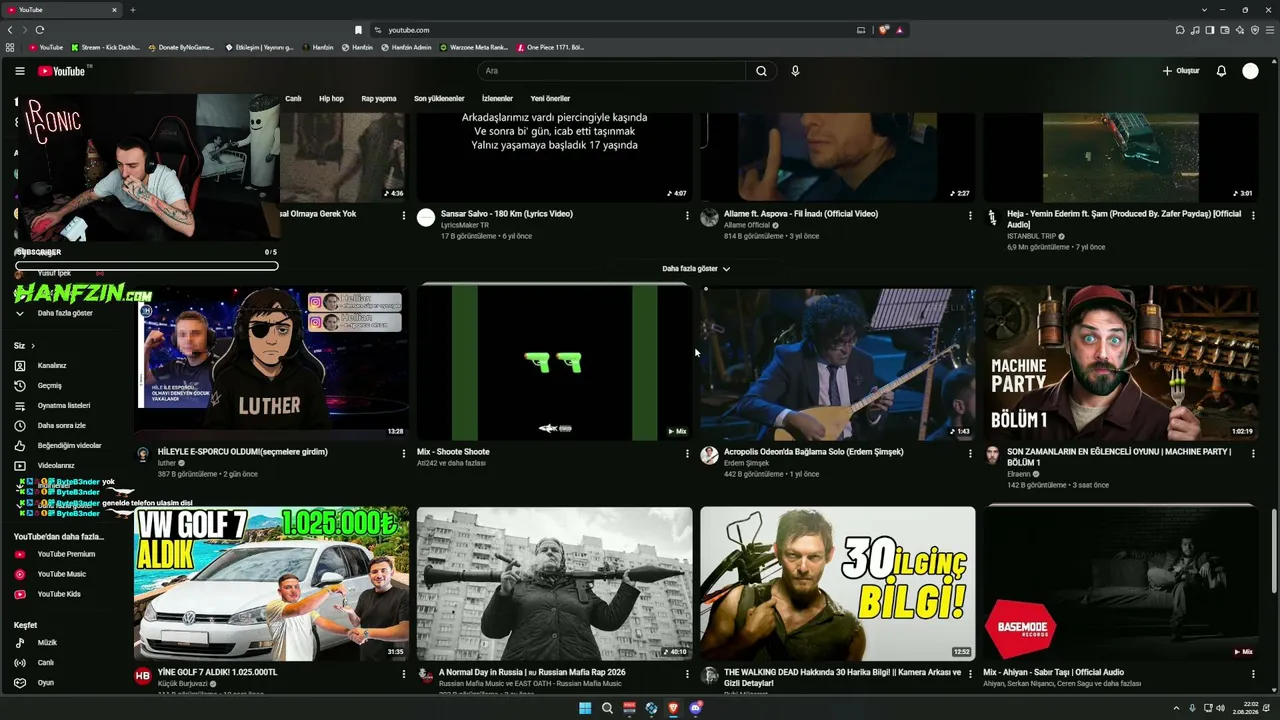Screen dimensions: 1280x720
Task: Open Machine Party Bölüm 1 thumbnail
Action: pos(1121,363)
